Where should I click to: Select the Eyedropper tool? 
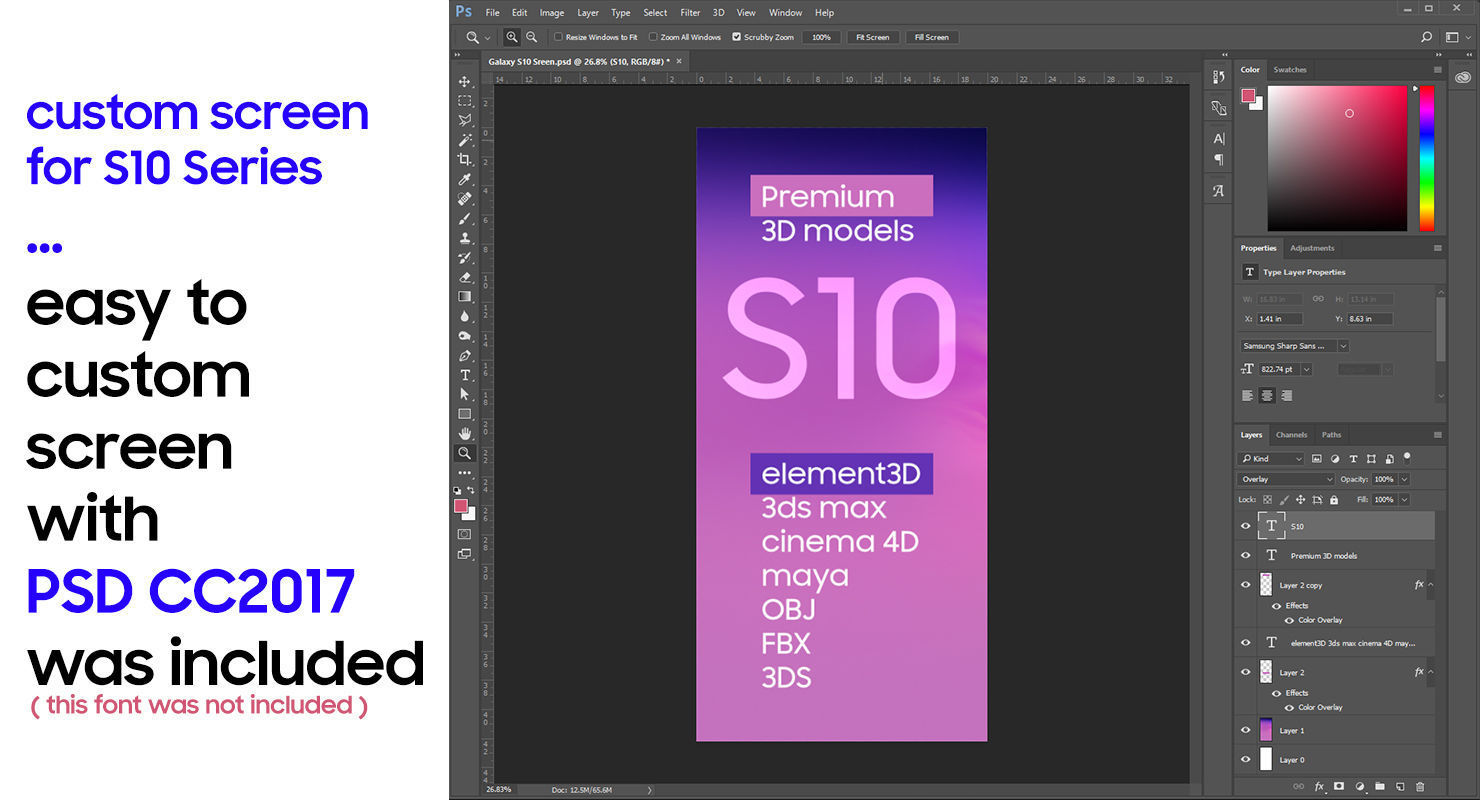tap(464, 179)
